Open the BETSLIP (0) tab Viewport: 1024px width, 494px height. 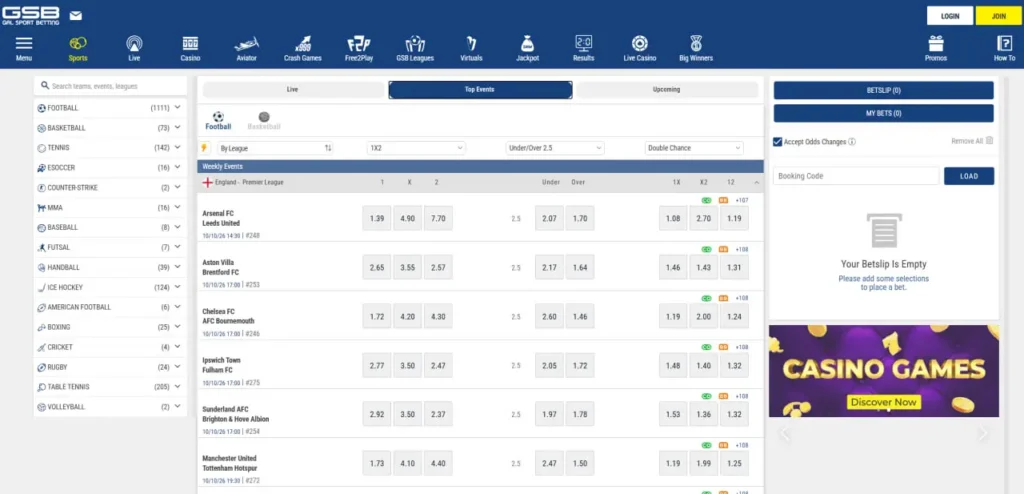coord(884,90)
